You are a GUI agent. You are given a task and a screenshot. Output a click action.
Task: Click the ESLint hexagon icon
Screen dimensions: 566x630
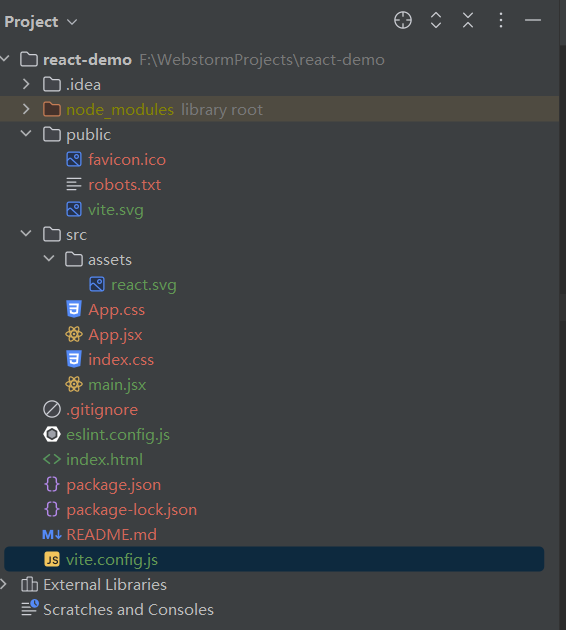pos(52,434)
